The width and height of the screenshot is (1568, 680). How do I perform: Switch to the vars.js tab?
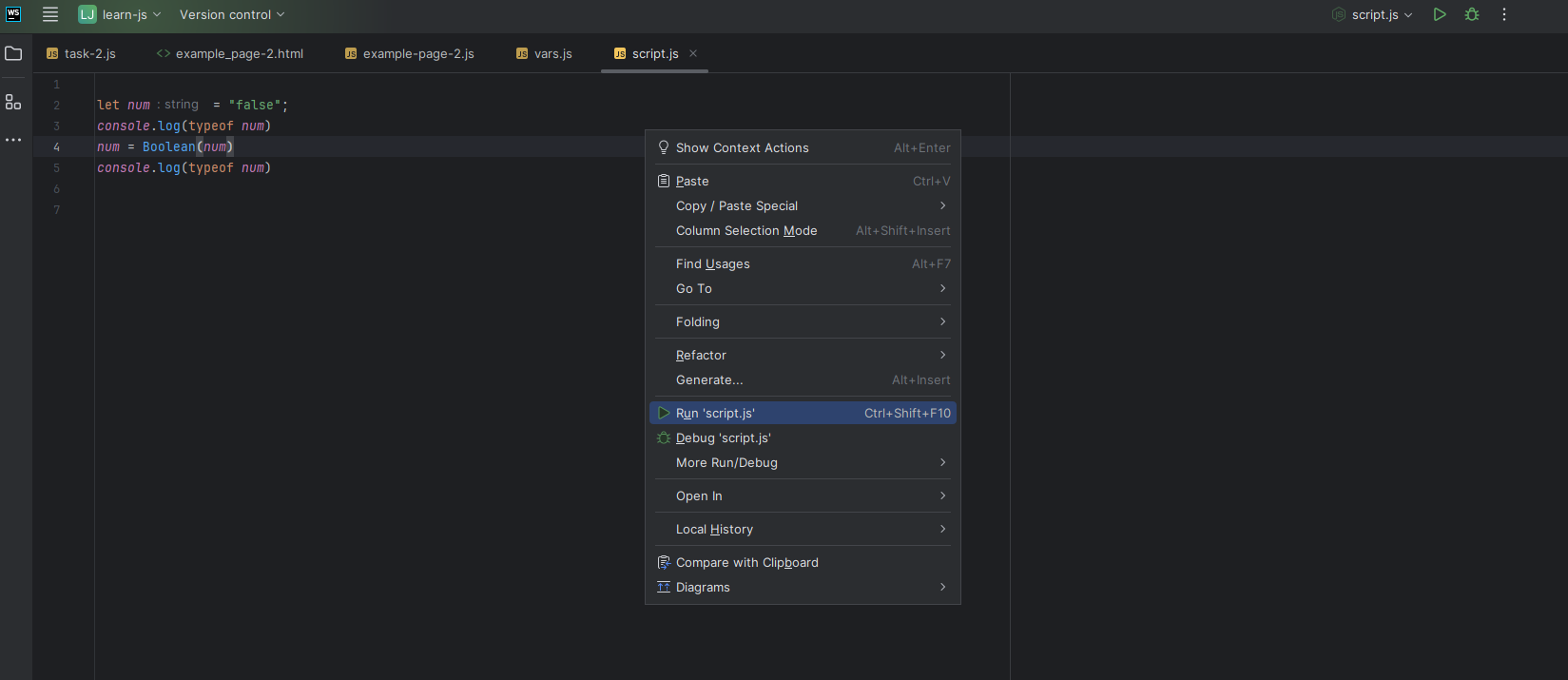[544, 53]
